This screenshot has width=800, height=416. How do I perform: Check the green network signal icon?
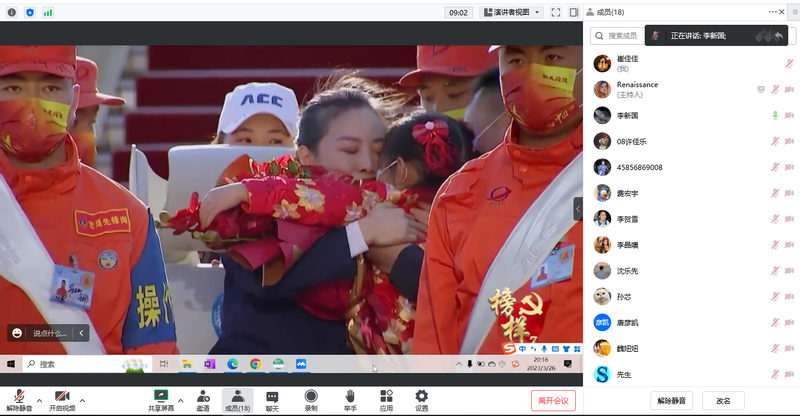point(47,12)
